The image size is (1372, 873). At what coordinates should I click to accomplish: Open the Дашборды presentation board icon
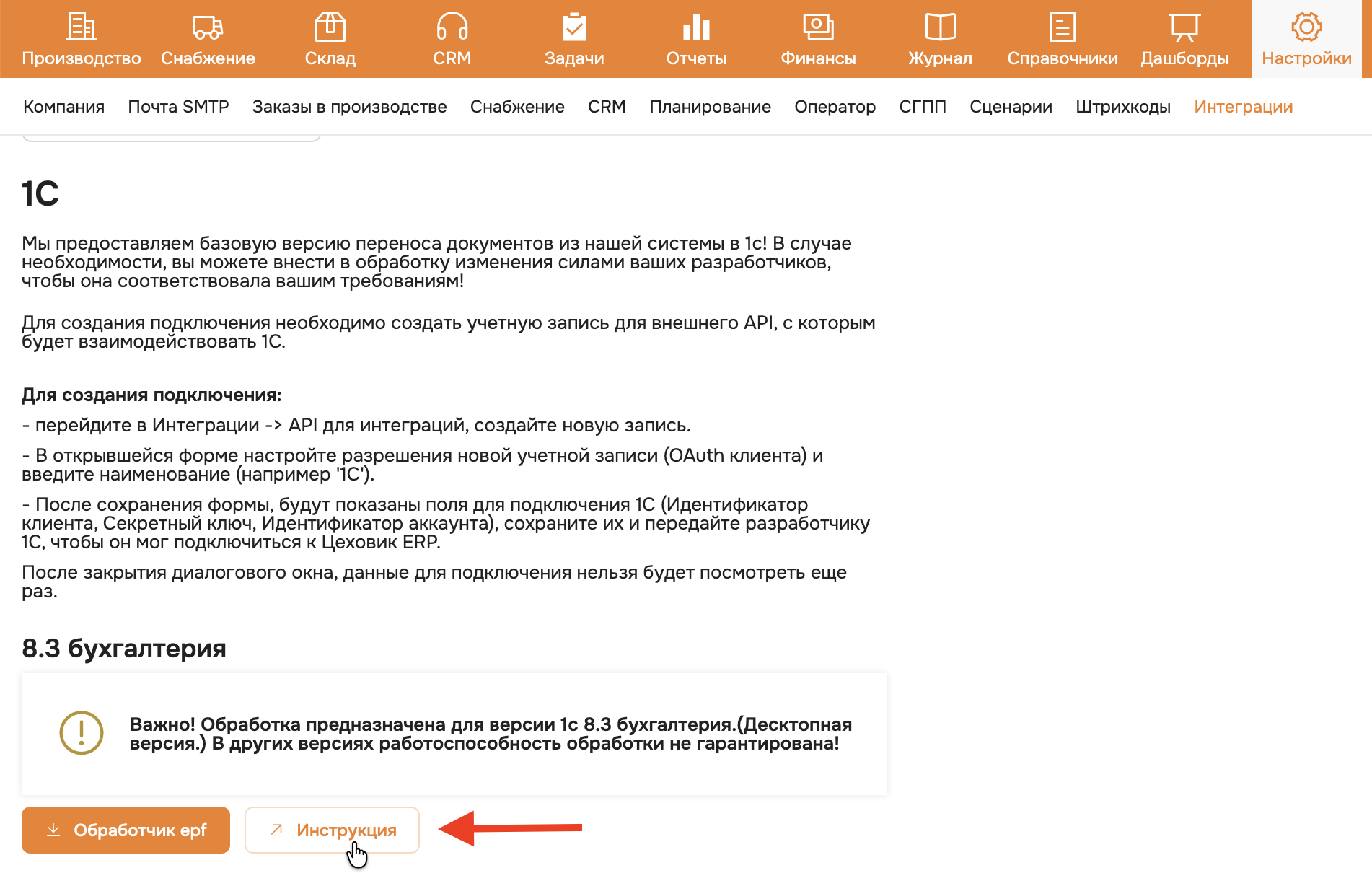1184,27
